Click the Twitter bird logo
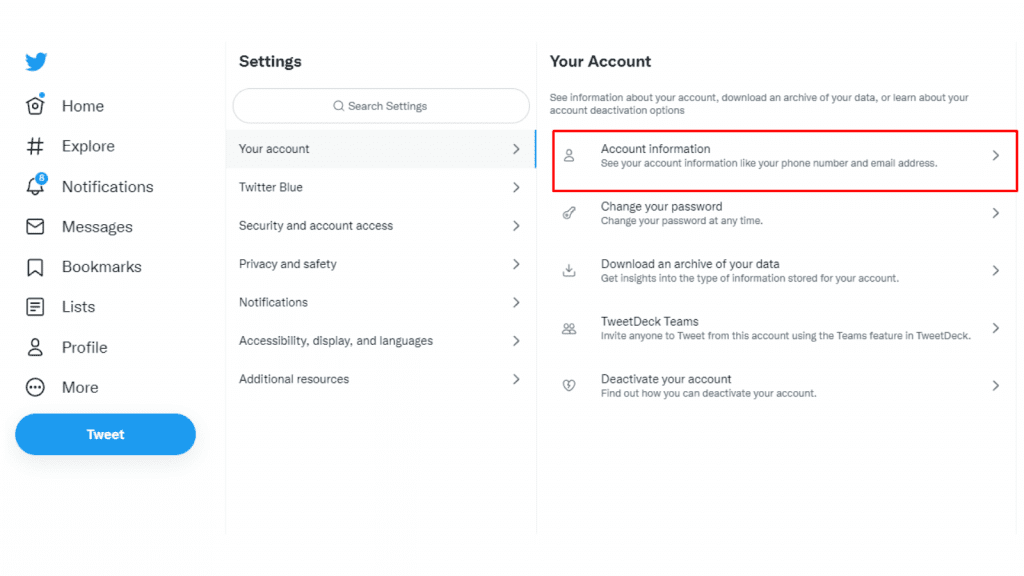Viewport: 1024px width, 576px height. 35,61
